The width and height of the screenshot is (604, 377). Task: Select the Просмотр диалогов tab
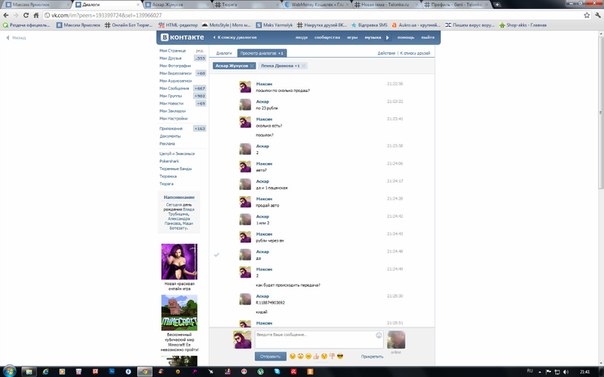262,53
